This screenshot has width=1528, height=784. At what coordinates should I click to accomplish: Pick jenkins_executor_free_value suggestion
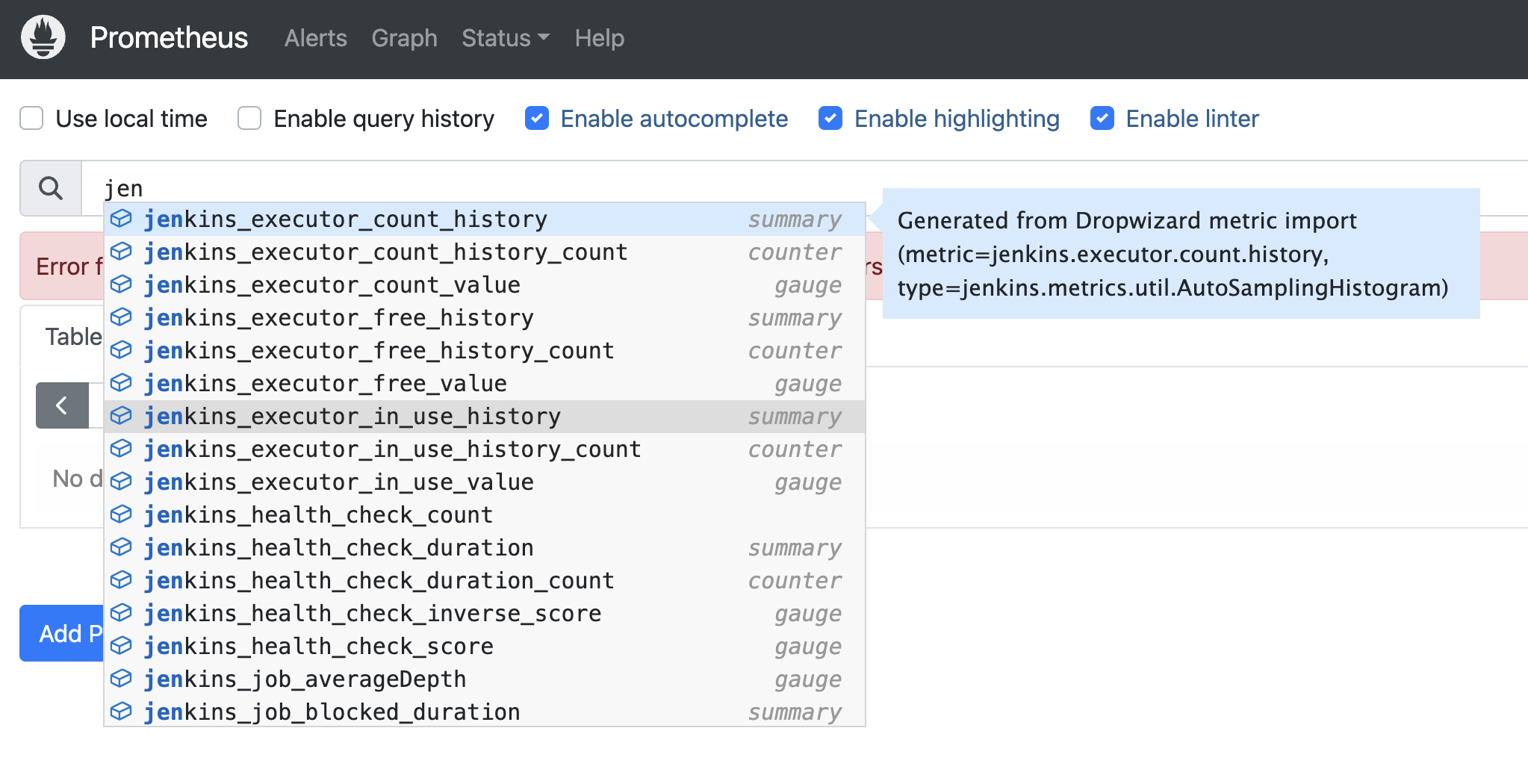pyautogui.click(x=484, y=383)
